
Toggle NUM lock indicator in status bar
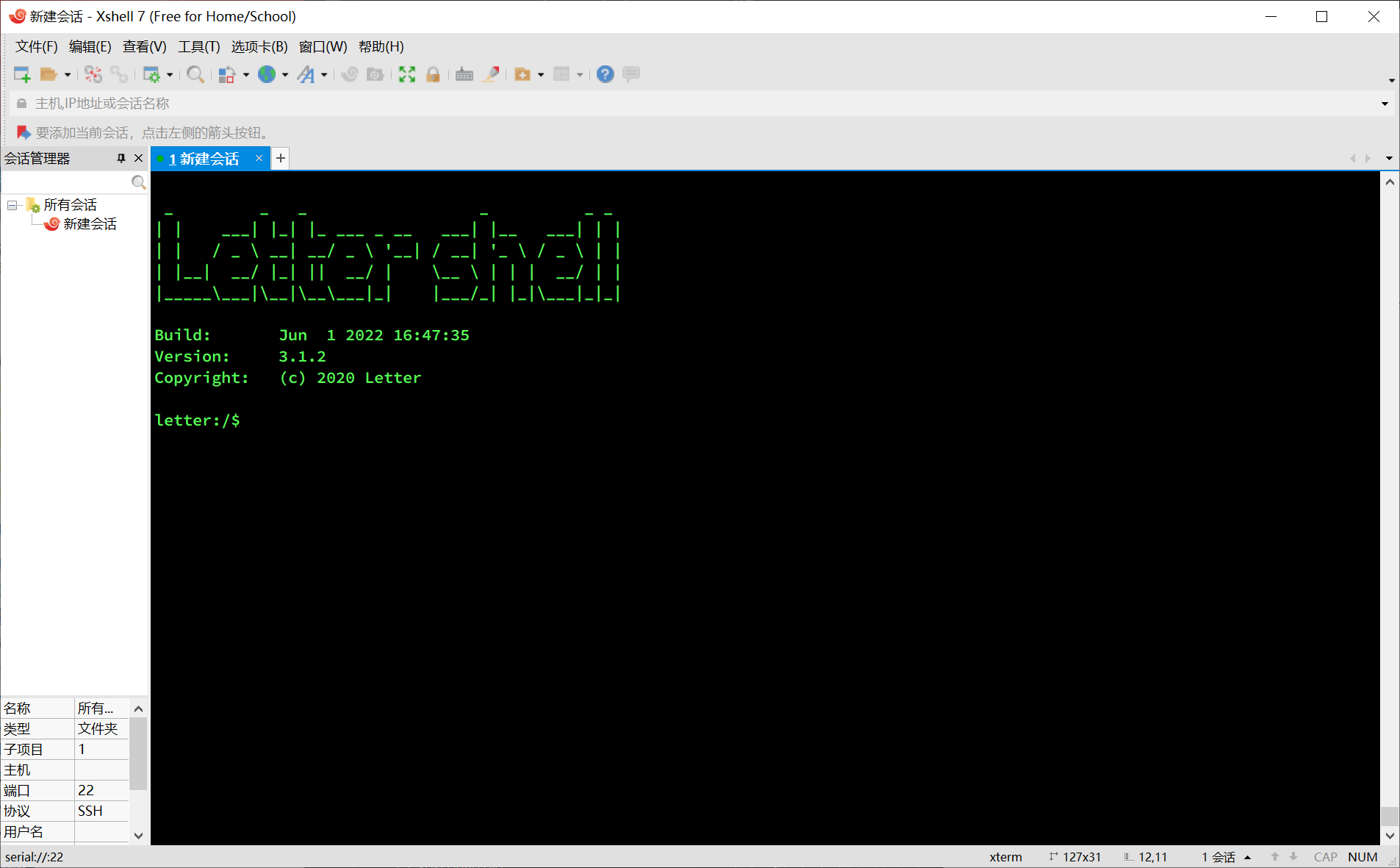coord(1363,856)
